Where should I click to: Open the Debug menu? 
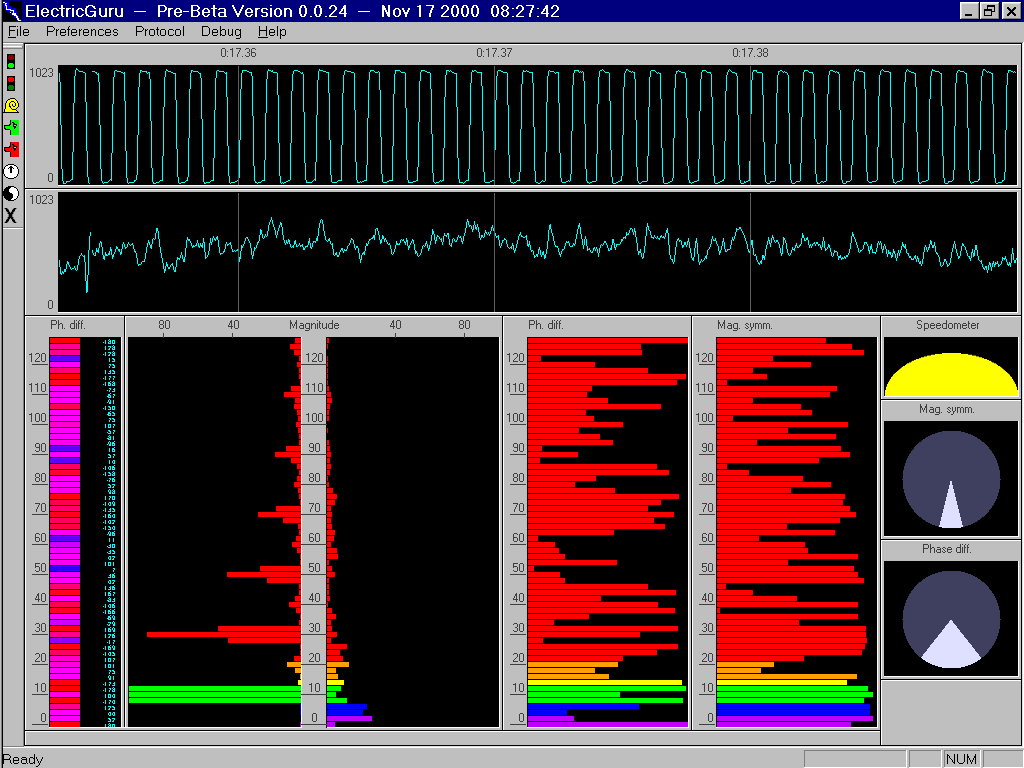(221, 31)
